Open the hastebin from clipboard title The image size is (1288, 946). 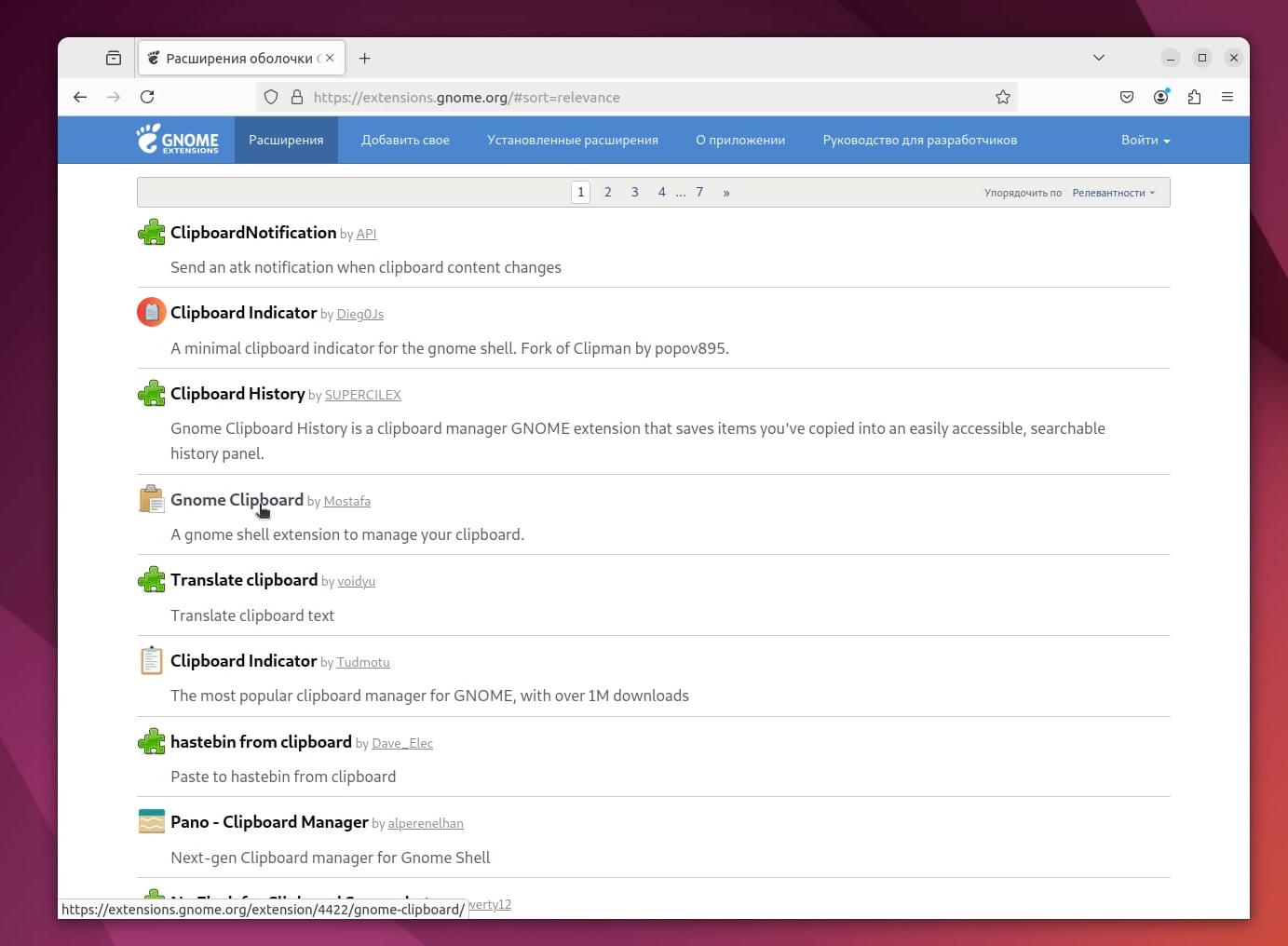(261, 741)
